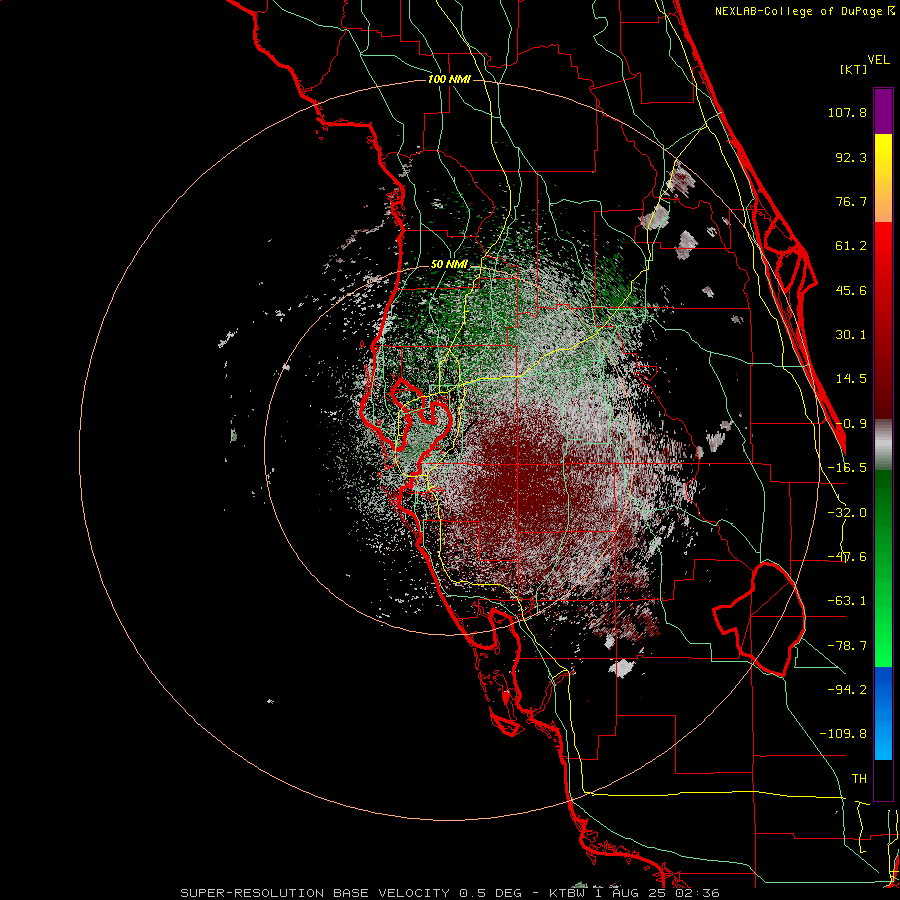Pick the purple segment of velocity scale
The image size is (900, 900).
click(x=883, y=111)
